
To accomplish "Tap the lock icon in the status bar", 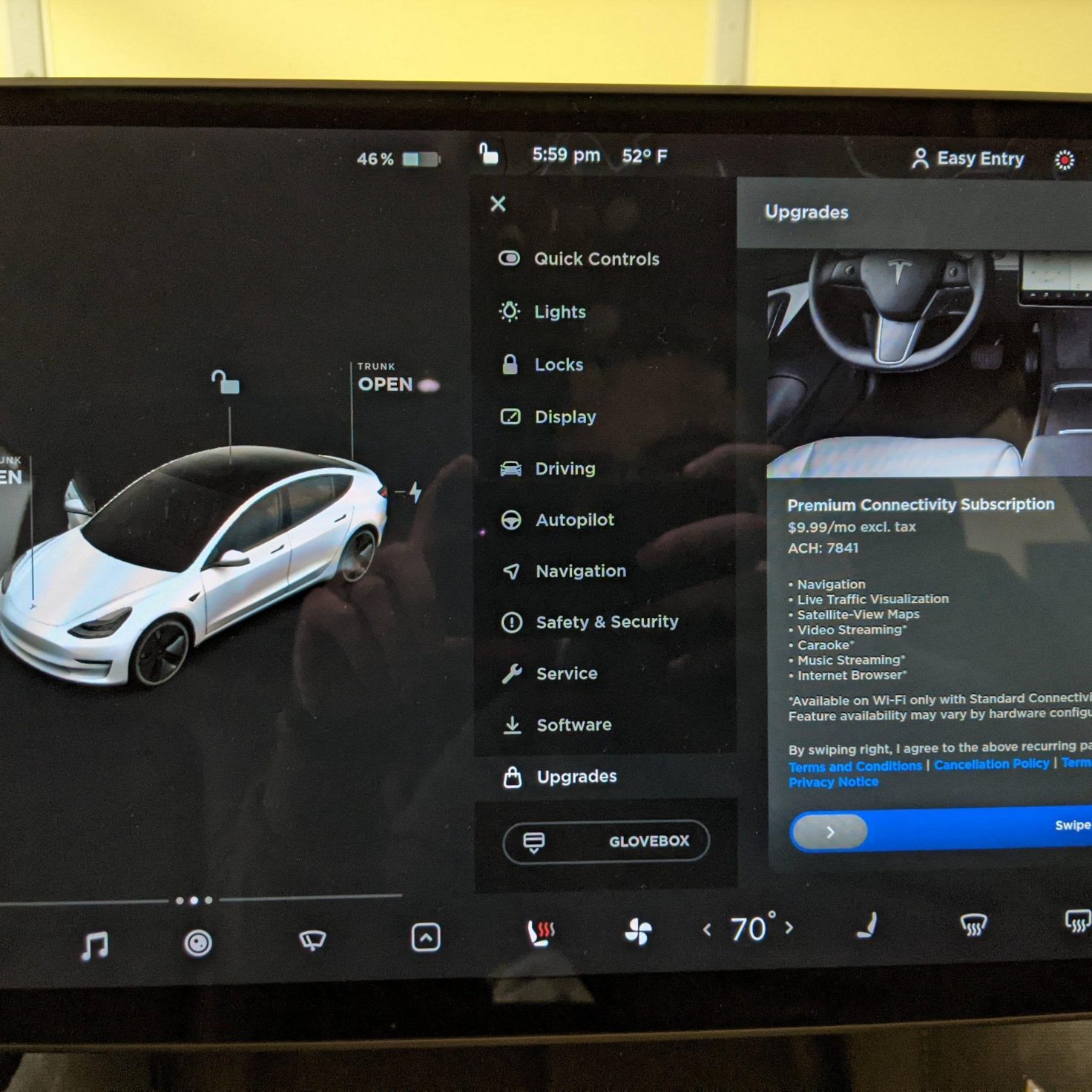I will (487, 154).
